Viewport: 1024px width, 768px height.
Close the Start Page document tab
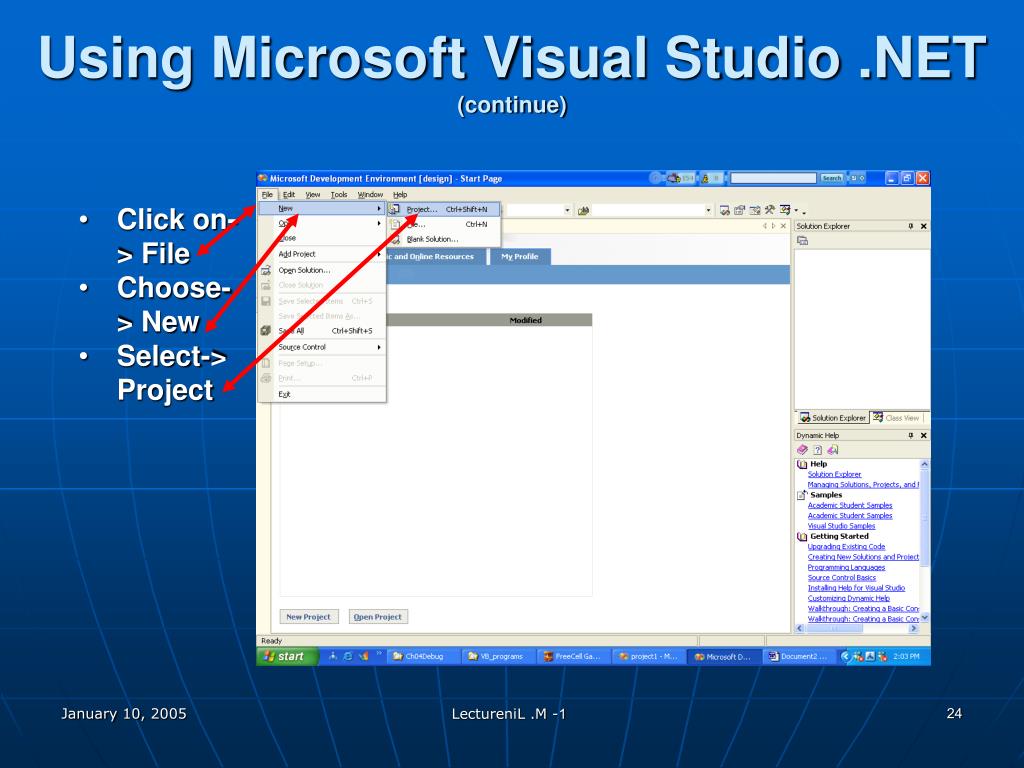coord(783,226)
